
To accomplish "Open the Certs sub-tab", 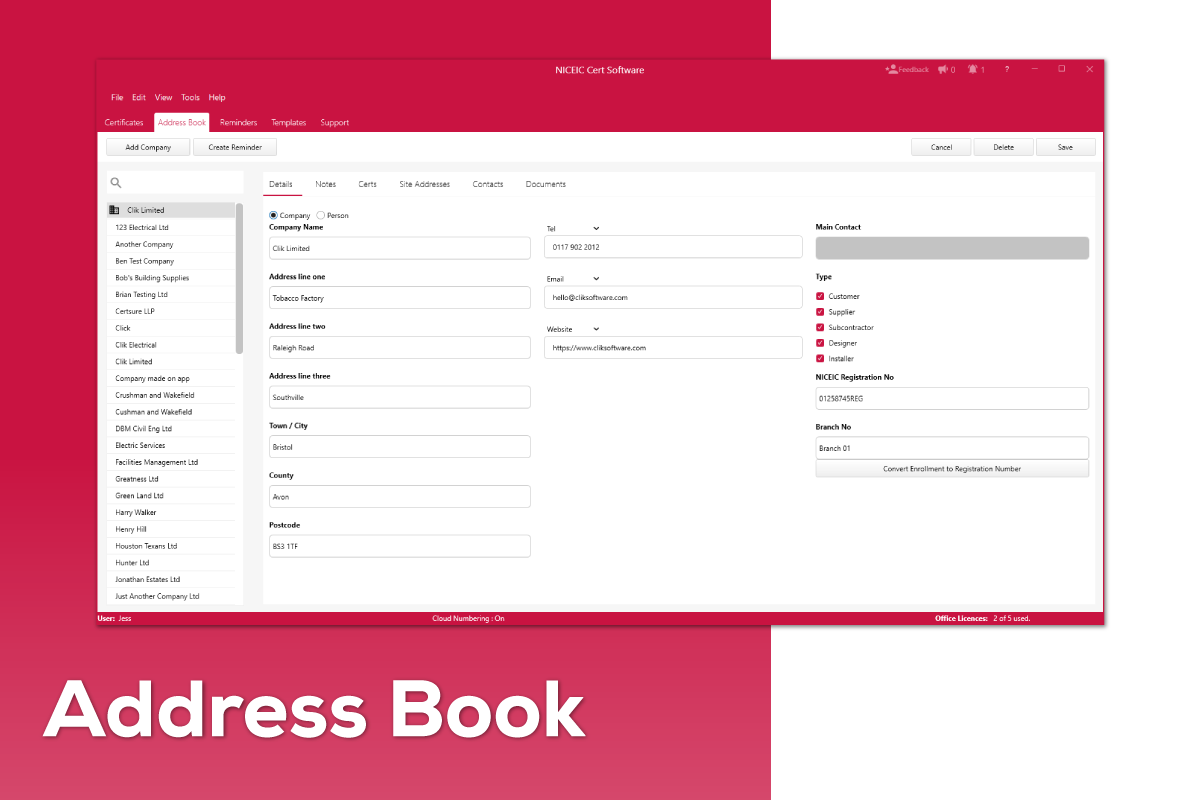I will 368,184.
